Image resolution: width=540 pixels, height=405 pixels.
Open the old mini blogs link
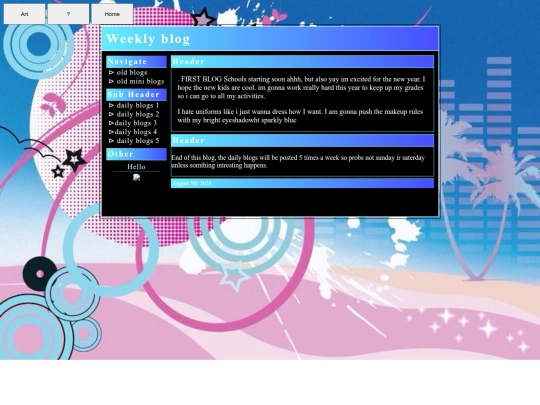(x=140, y=81)
